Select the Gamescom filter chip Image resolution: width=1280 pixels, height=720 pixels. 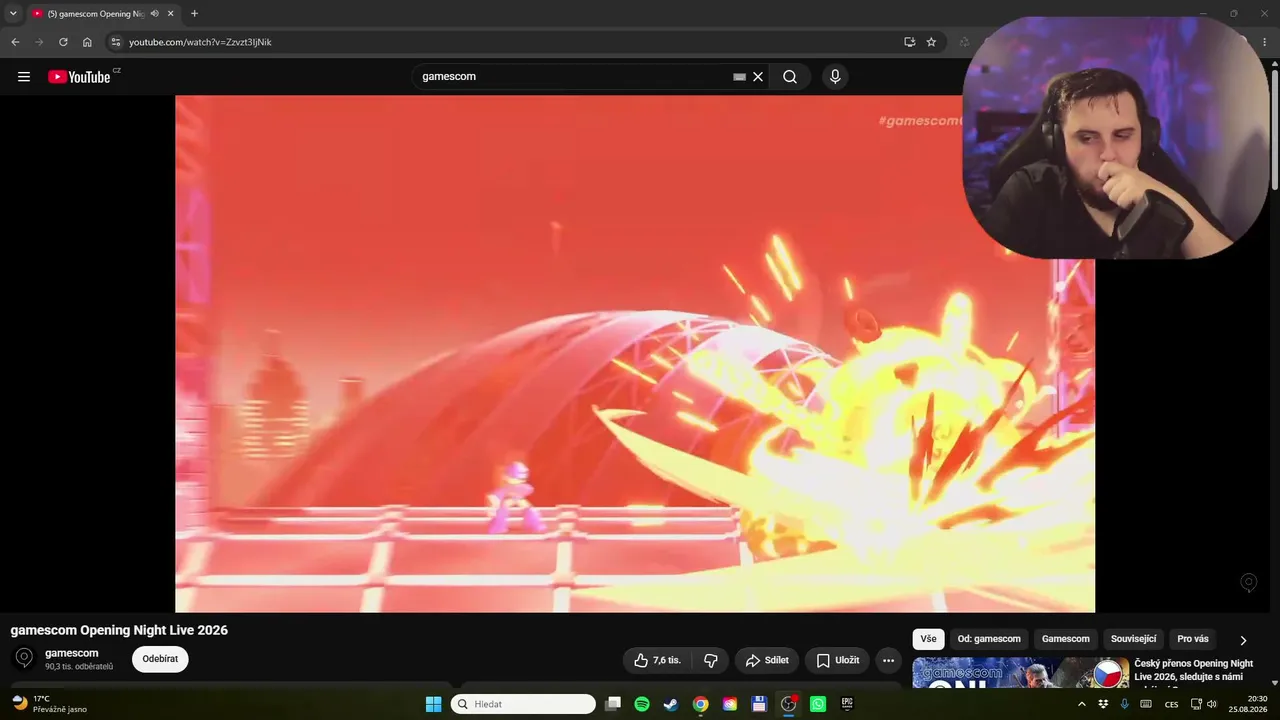click(1066, 639)
